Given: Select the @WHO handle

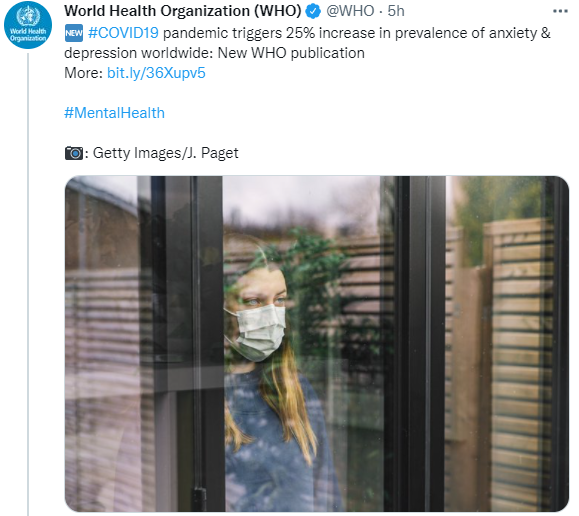Looking at the screenshot, I should tap(350, 11).
